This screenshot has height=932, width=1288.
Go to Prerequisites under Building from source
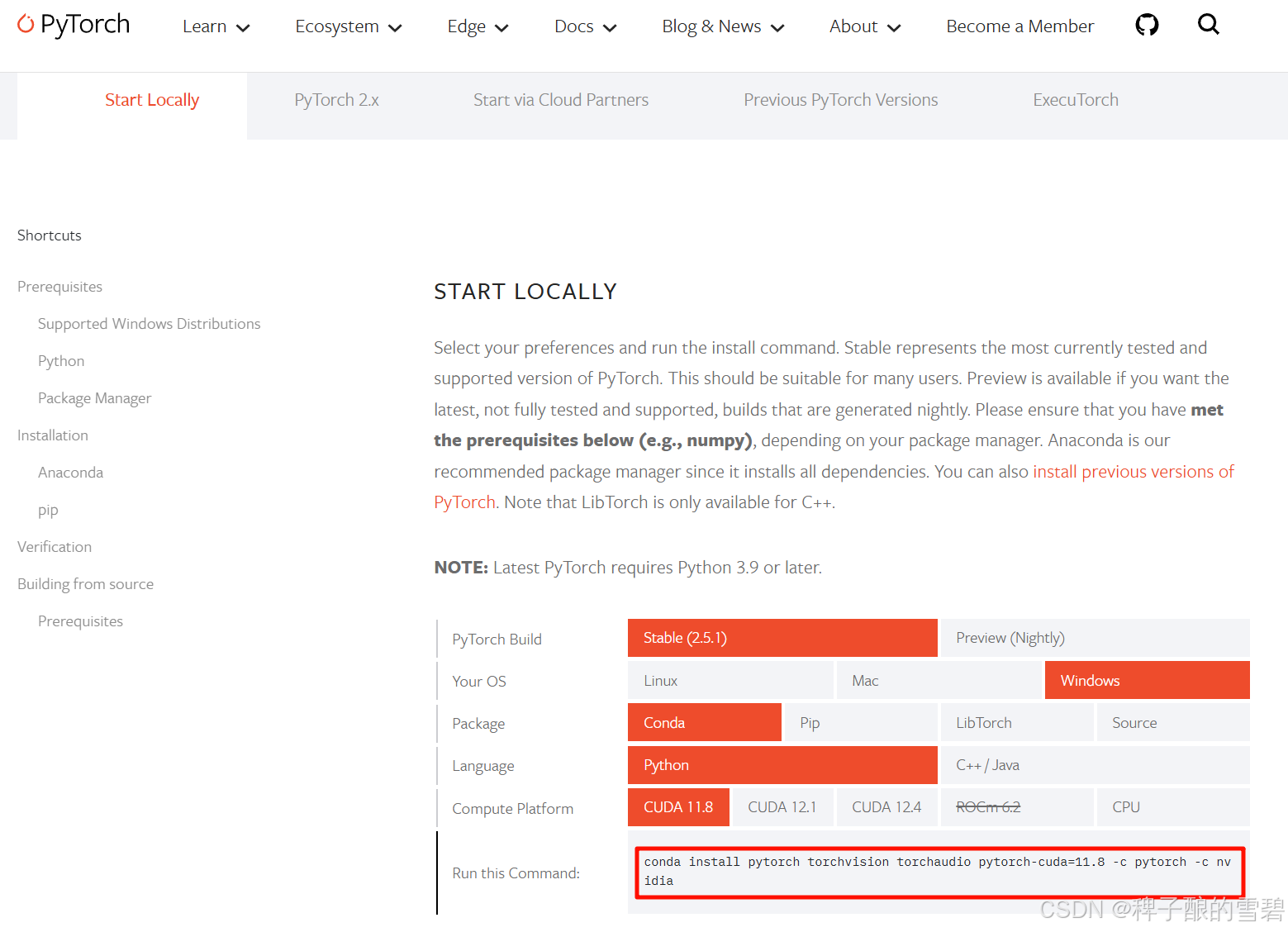(x=80, y=621)
